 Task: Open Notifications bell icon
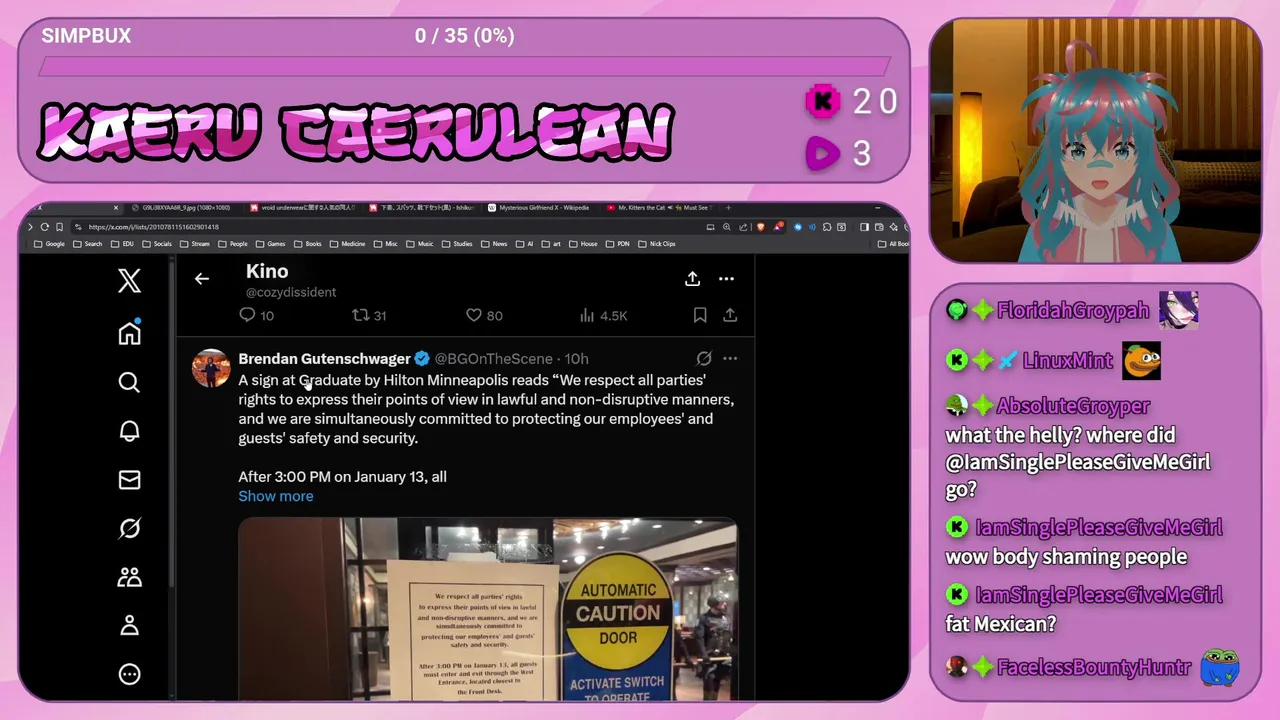[129, 431]
